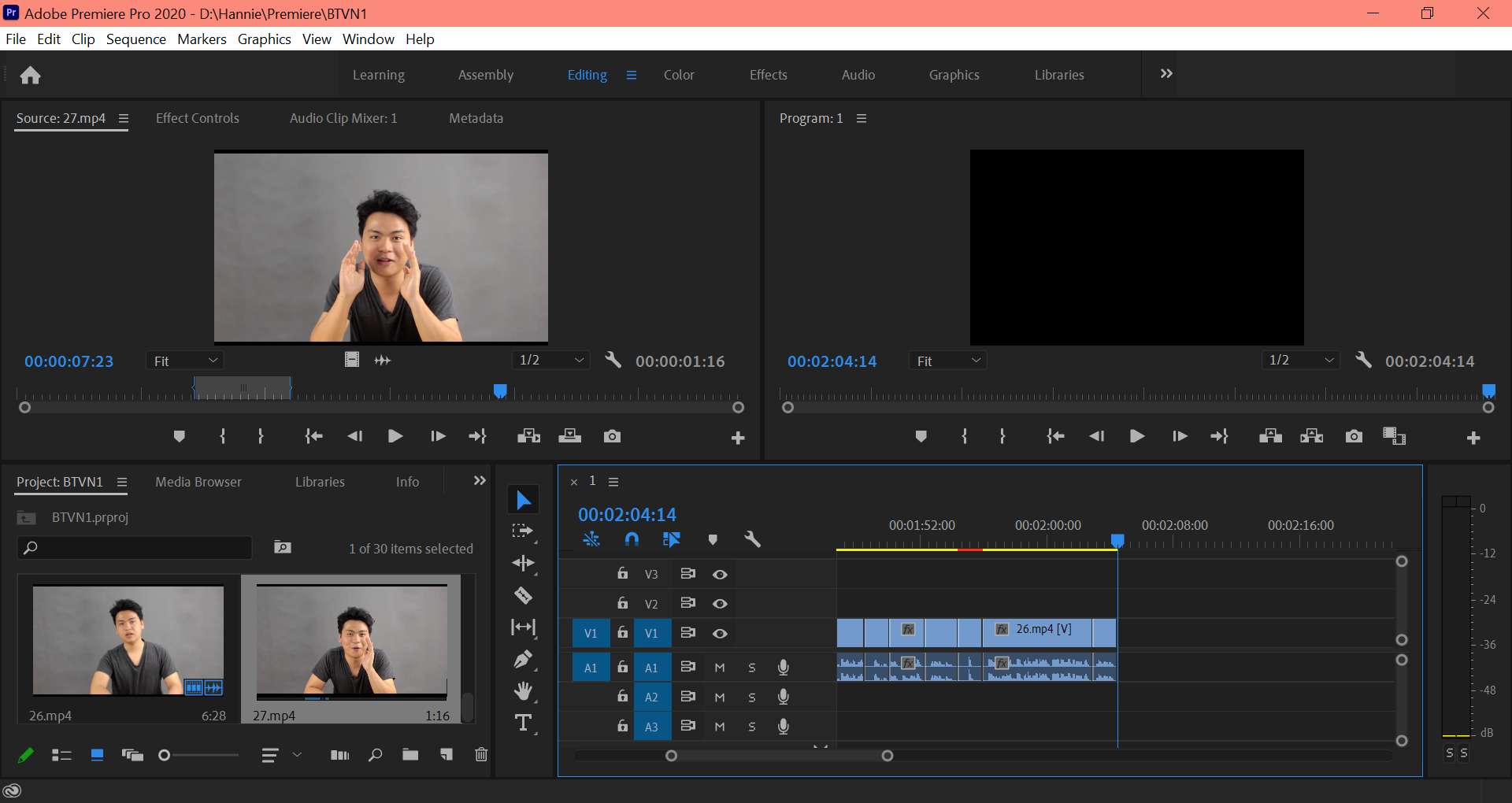Open Program monitor wrench settings

coord(1363,361)
